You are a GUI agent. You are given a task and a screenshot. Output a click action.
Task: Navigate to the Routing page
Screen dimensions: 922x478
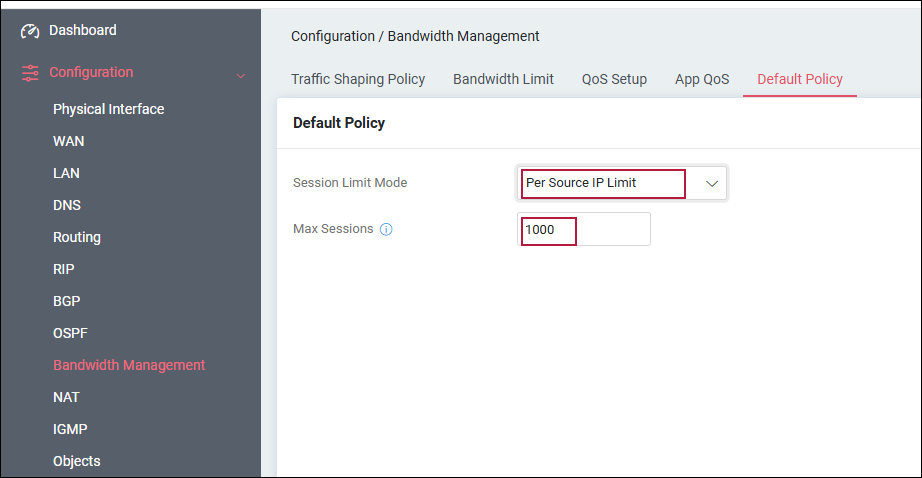tap(77, 238)
